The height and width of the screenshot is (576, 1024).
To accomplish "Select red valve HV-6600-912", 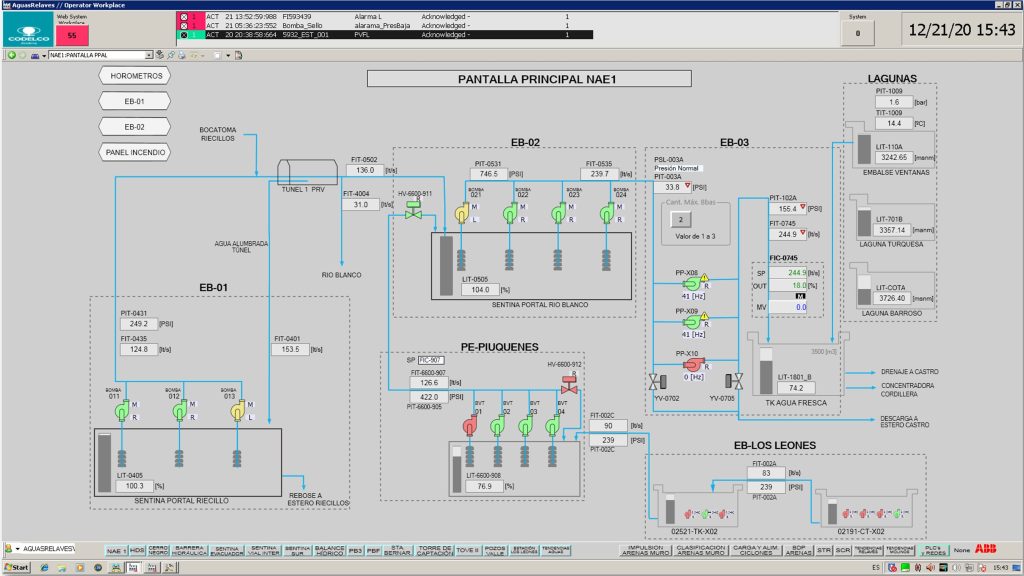I will coord(569,384).
